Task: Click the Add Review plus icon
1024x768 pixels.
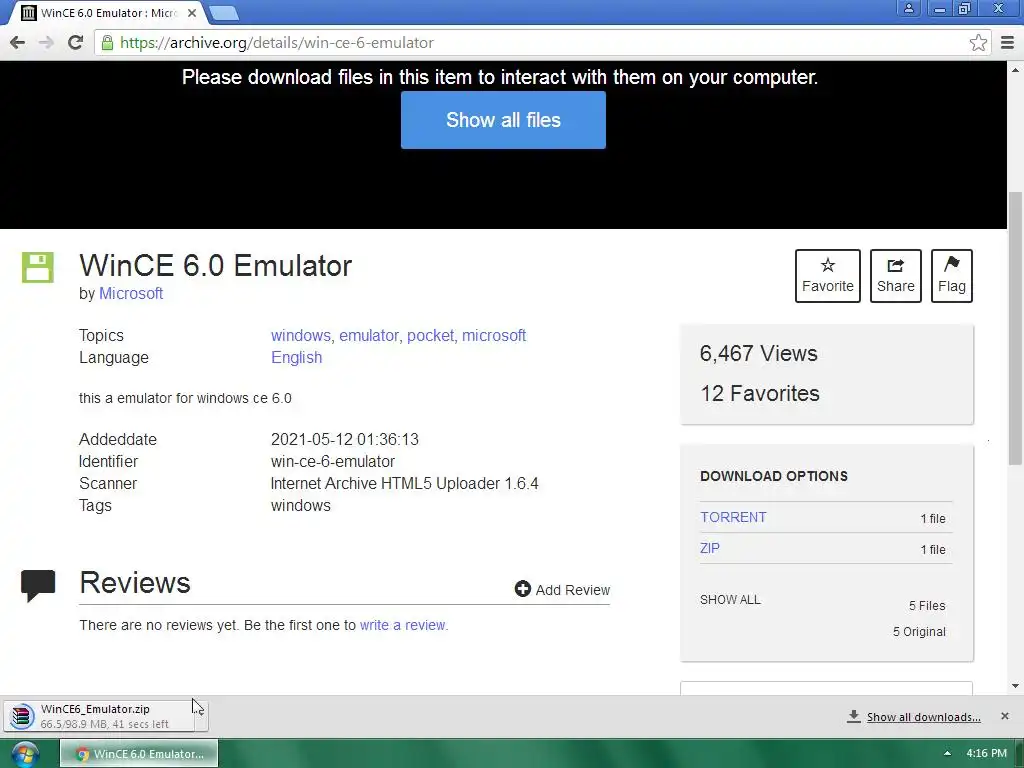Action: pyautogui.click(x=522, y=589)
